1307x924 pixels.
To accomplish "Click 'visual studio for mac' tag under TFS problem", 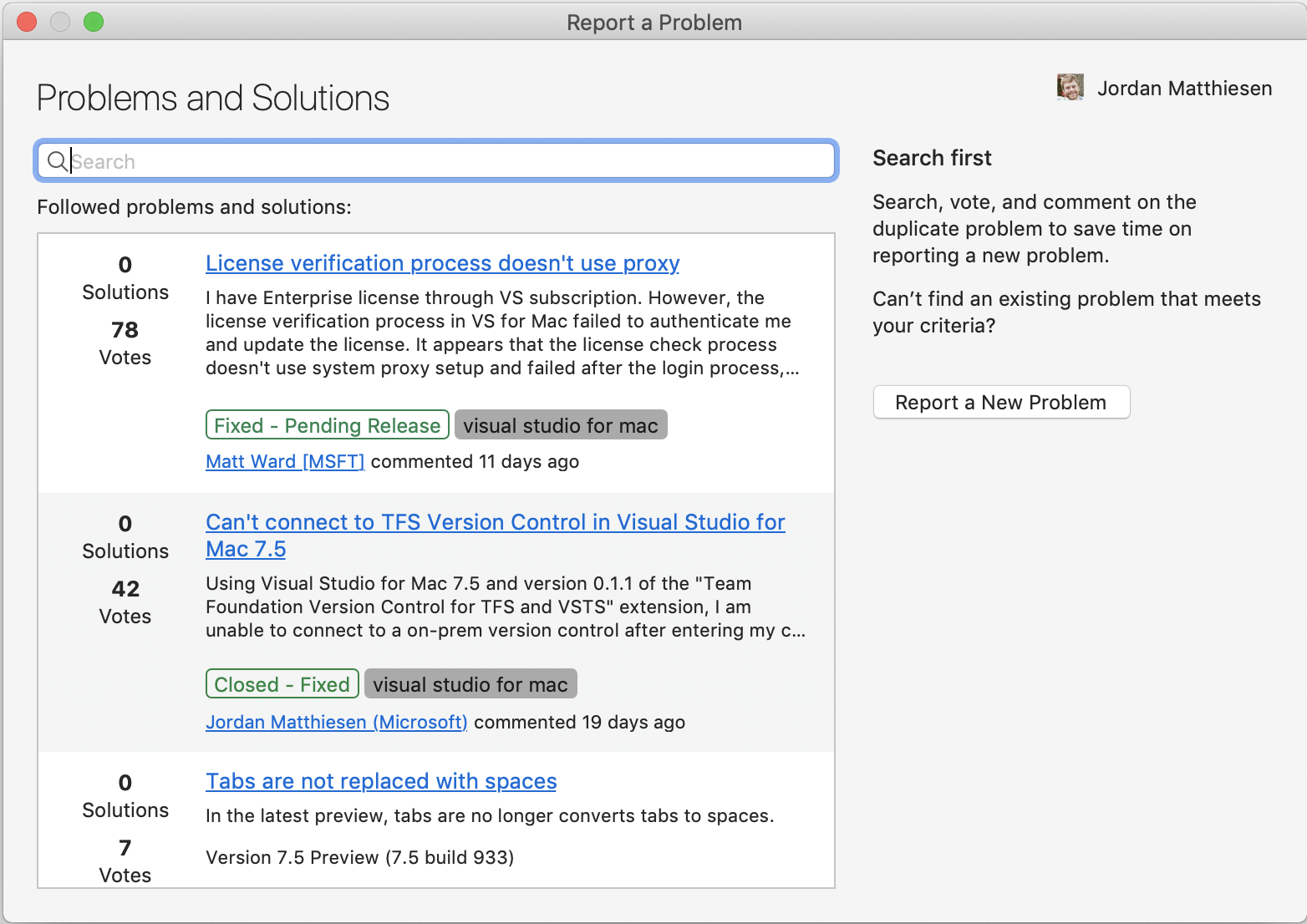I will 470,684.
